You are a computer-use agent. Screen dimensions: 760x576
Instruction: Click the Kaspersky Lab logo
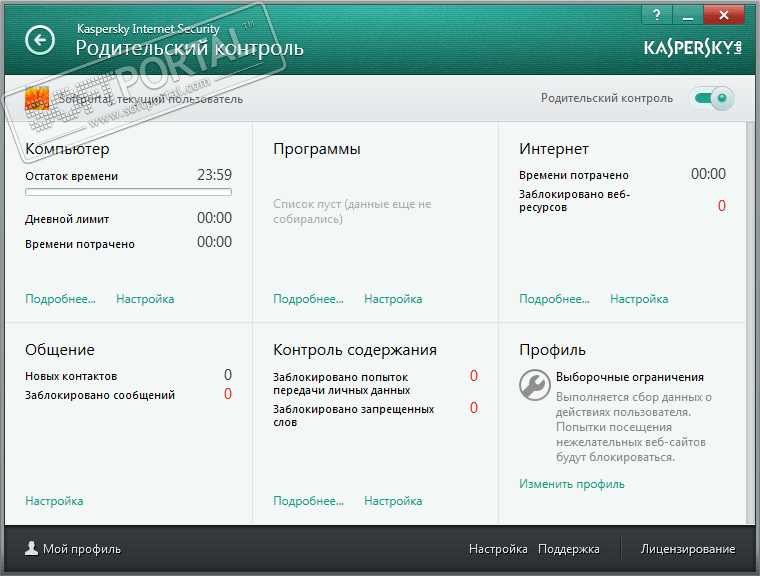693,48
